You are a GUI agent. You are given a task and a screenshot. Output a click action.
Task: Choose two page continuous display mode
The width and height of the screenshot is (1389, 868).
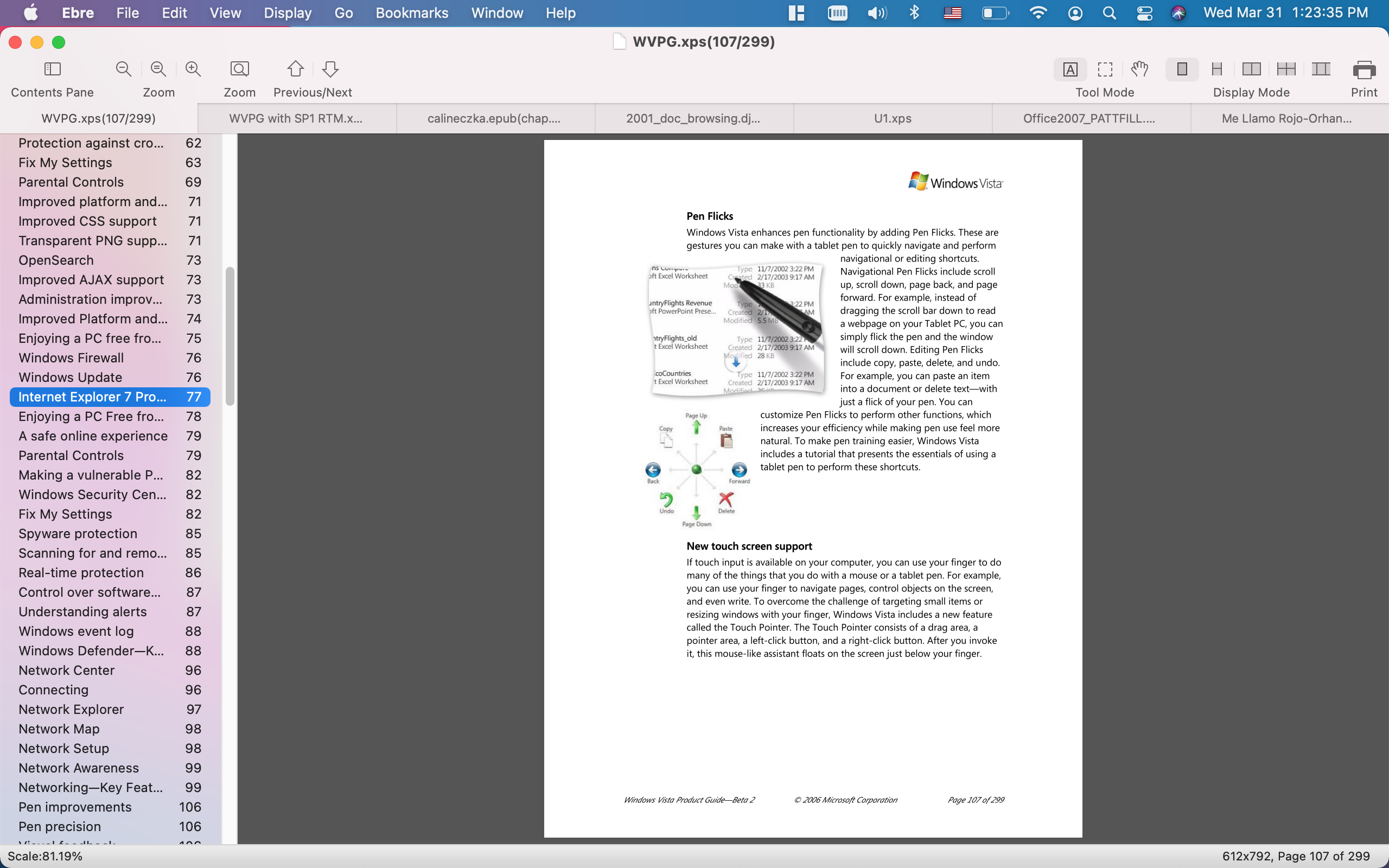click(x=1286, y=69)
